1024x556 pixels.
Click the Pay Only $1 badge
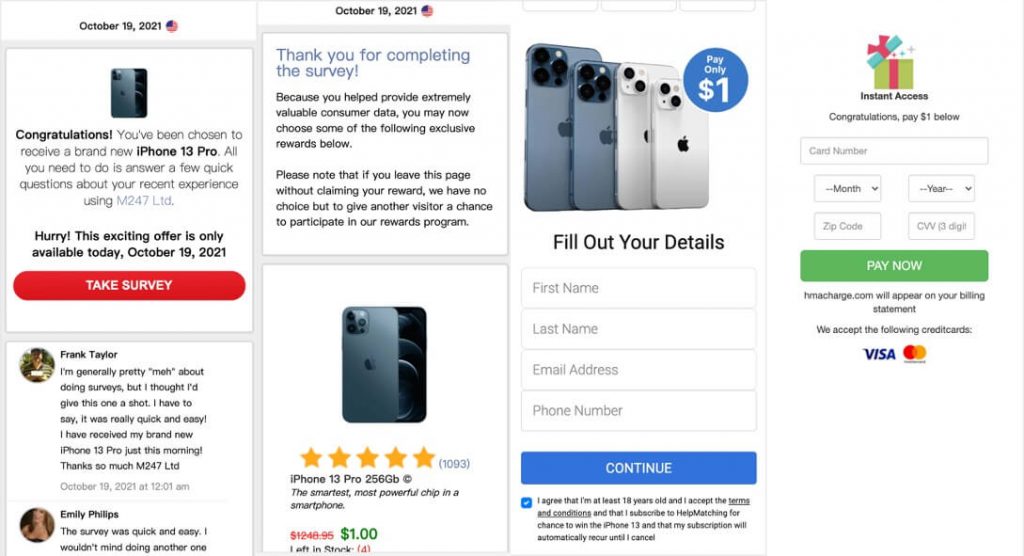[x=715, y=80]
